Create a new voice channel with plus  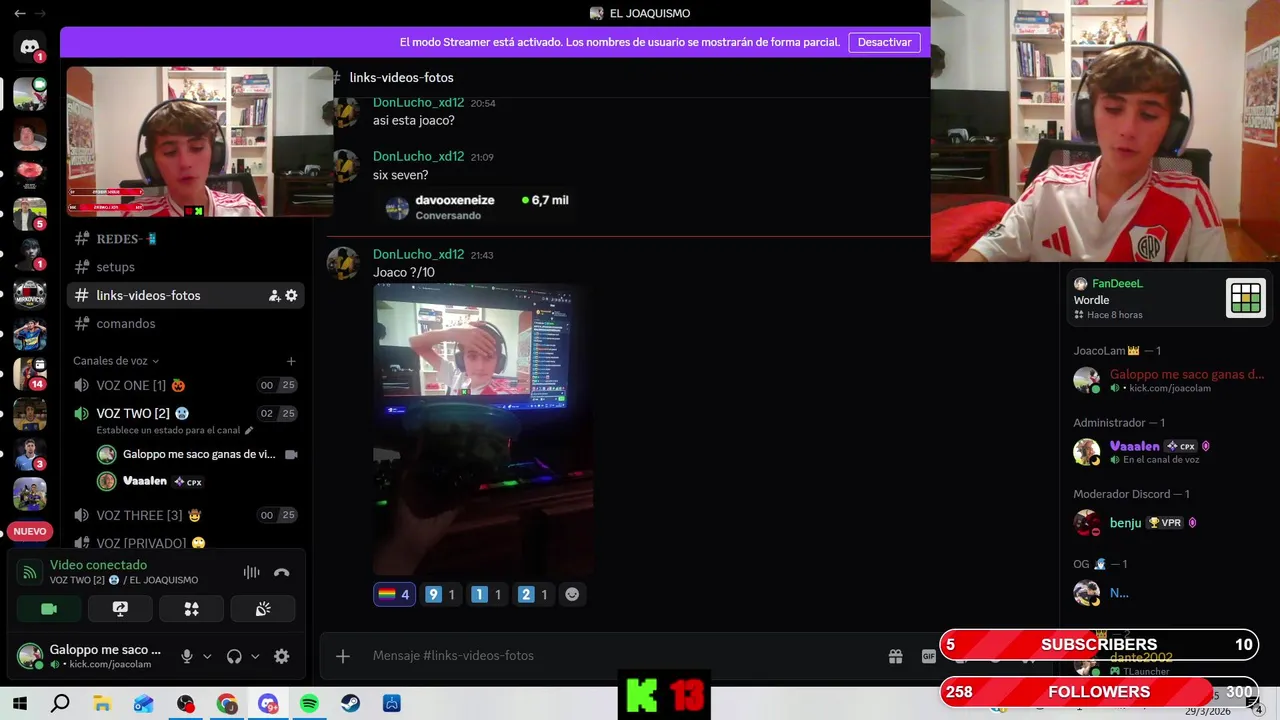[291, 361]
